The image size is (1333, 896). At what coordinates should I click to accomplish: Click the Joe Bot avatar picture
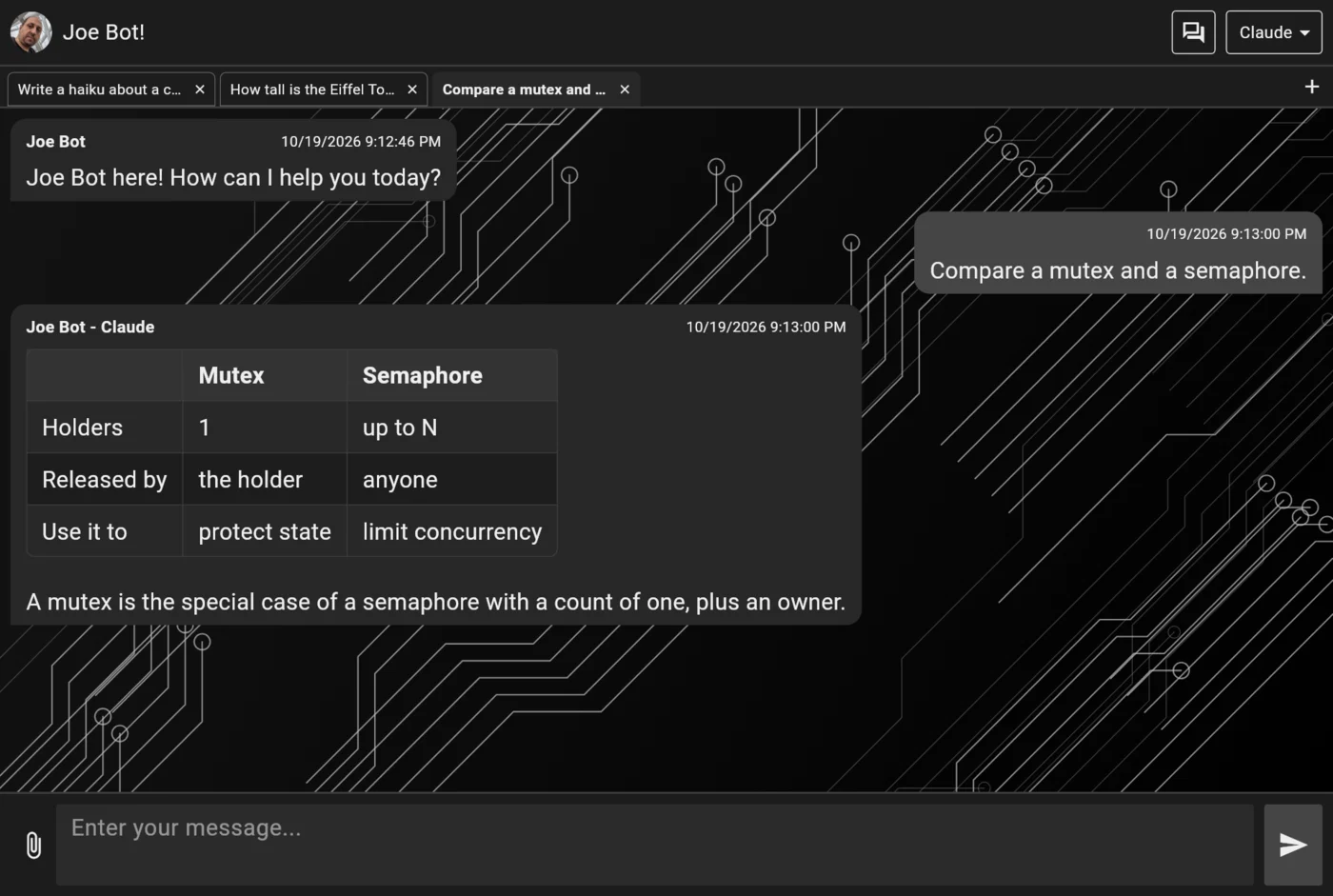31,32
